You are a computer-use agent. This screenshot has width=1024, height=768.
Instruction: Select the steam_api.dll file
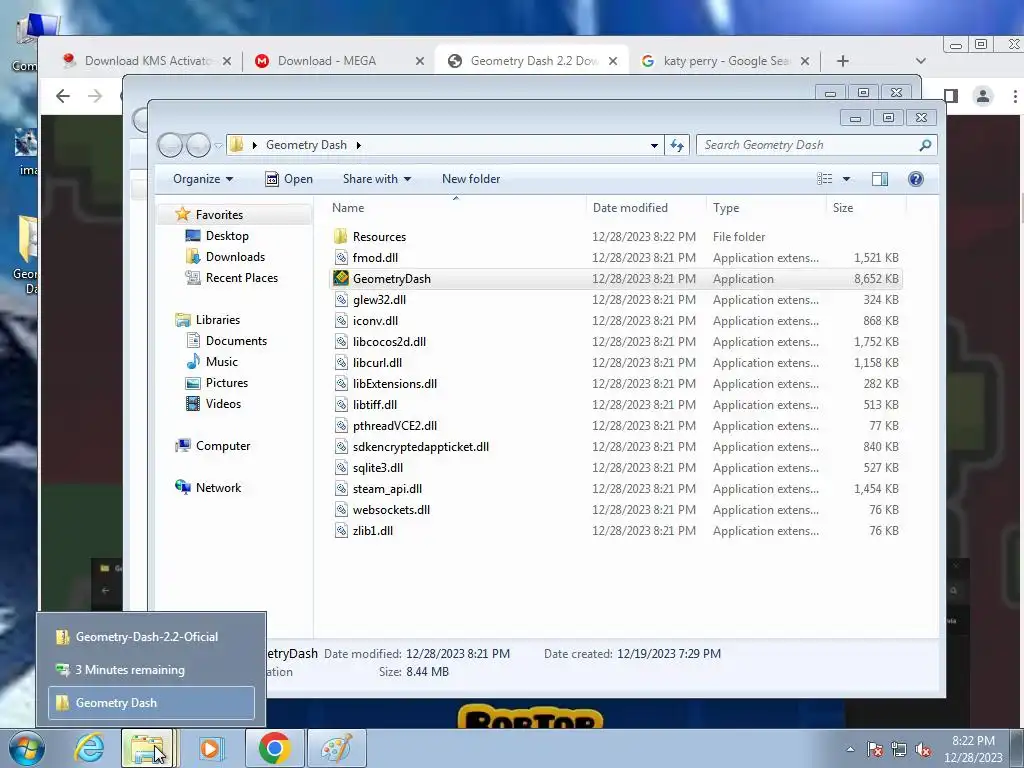pos(387,488)
